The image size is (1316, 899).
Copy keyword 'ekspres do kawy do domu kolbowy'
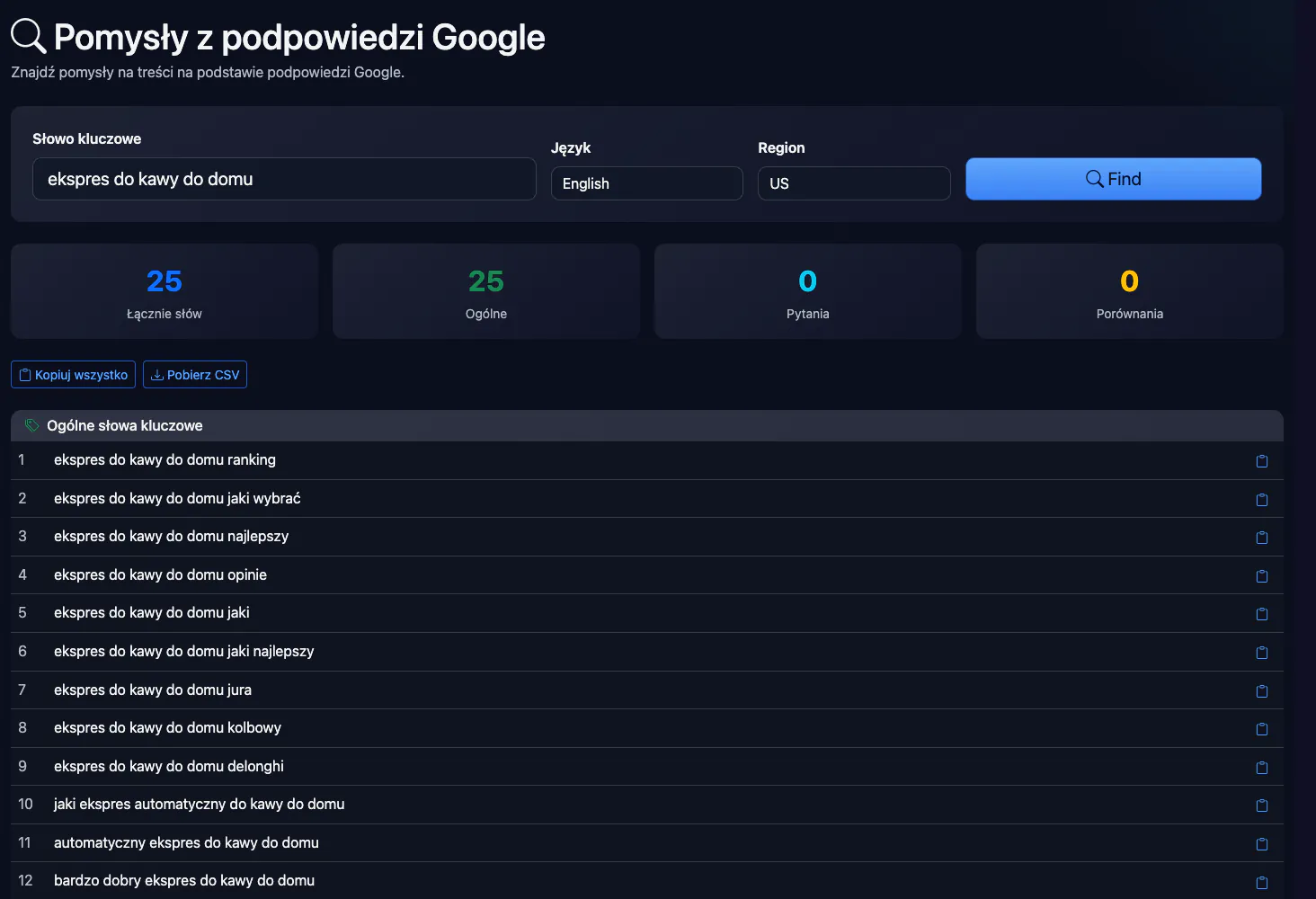pos(1262,729)
